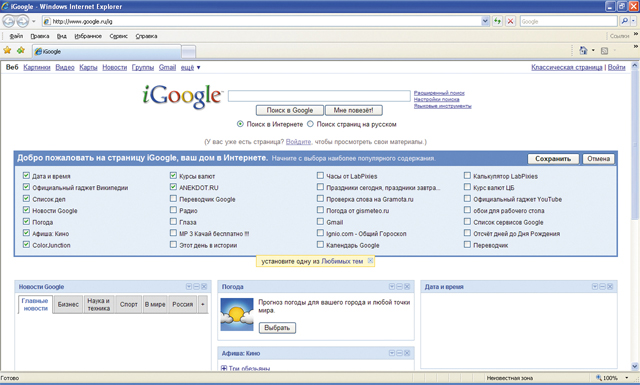Image resolution: width=640 pixels, height=385 pixels.
Task: Uncheck the Курсы валют checkbox
Action: 173,176
